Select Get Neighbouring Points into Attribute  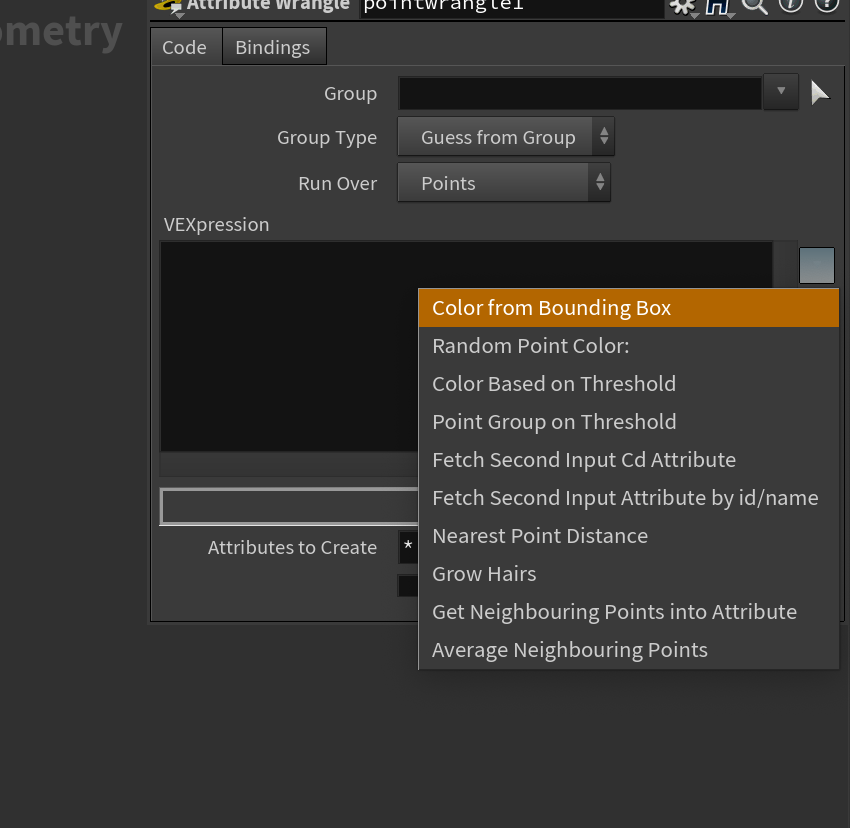629,612
